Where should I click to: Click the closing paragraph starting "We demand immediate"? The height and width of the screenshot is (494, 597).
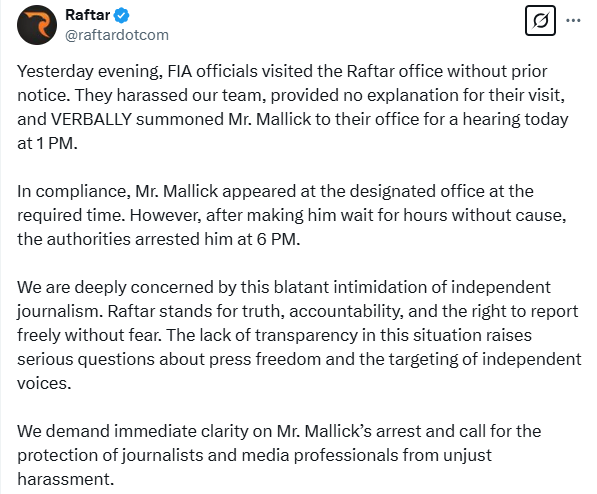click(x=279, y=455)
